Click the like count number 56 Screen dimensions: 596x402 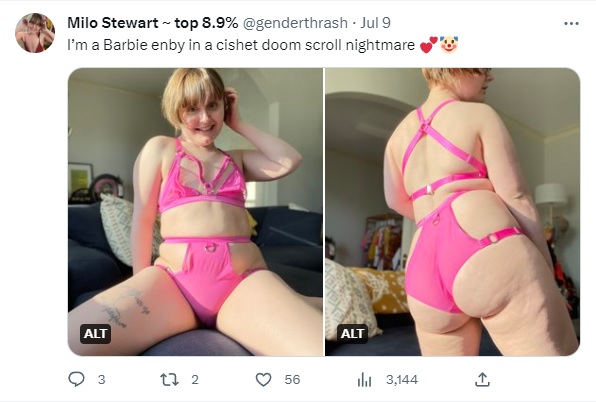coord(292,380)
